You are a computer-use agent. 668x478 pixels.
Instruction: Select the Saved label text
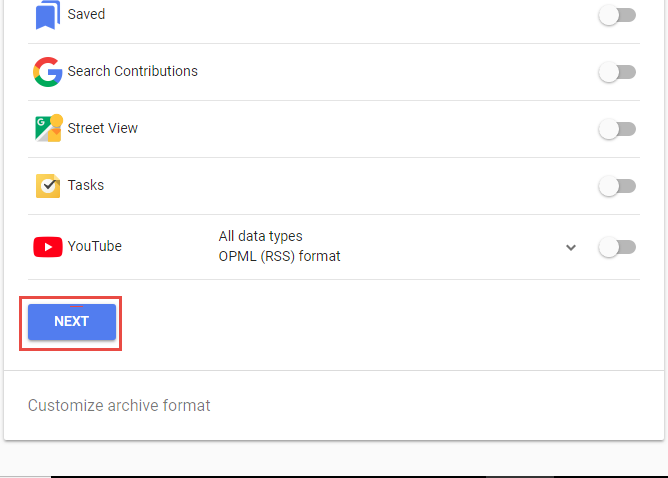[x=86, y=14]
